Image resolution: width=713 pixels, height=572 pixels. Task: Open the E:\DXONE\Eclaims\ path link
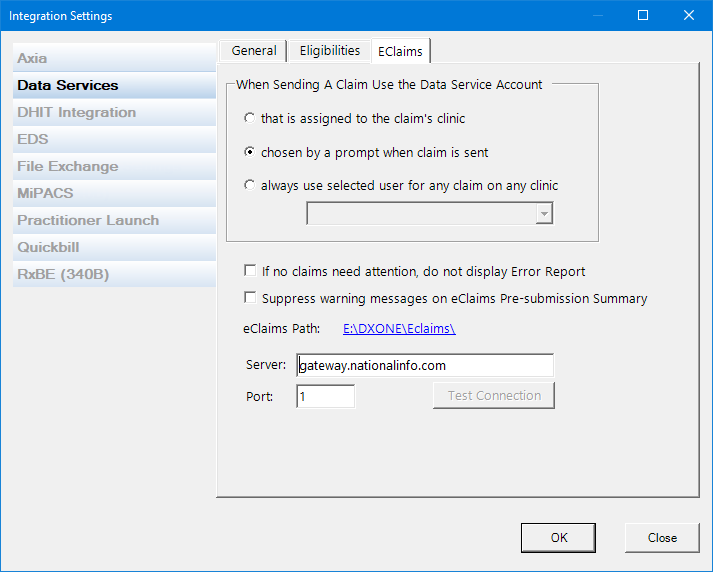pos(399,328)
